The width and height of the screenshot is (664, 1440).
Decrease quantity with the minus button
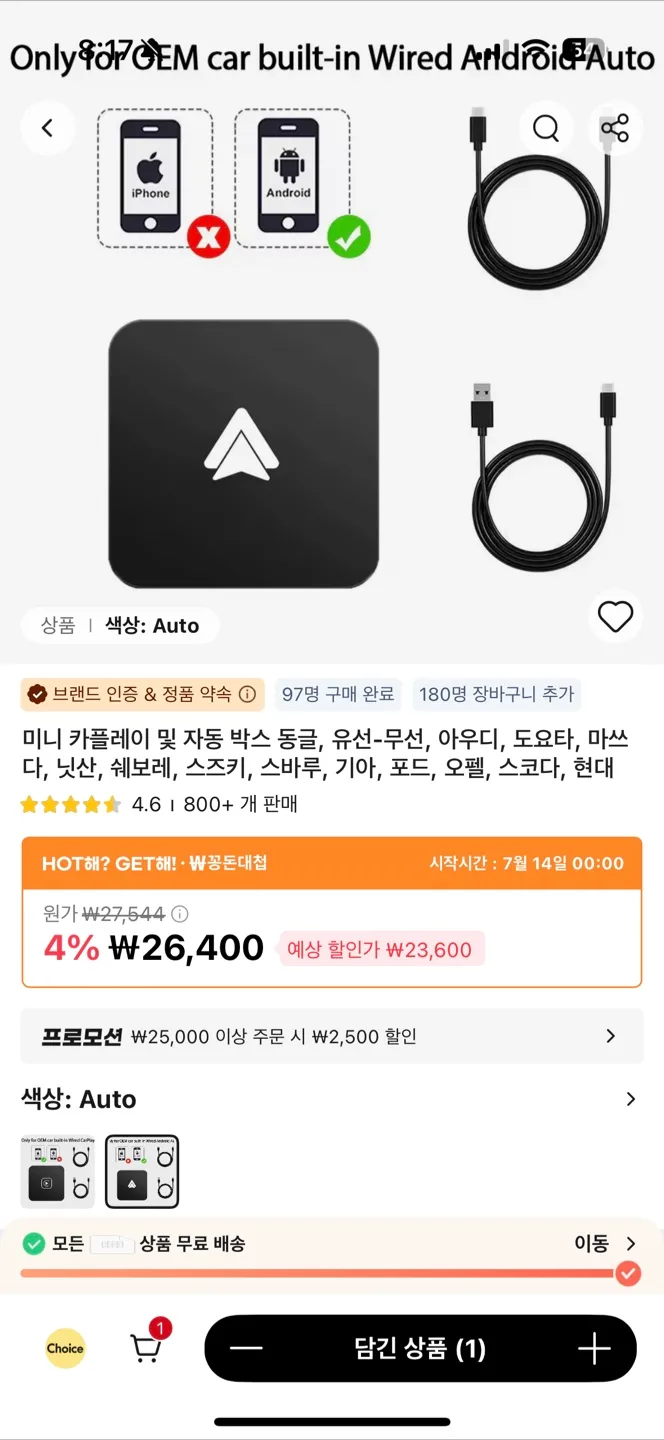click(246, 1348)
